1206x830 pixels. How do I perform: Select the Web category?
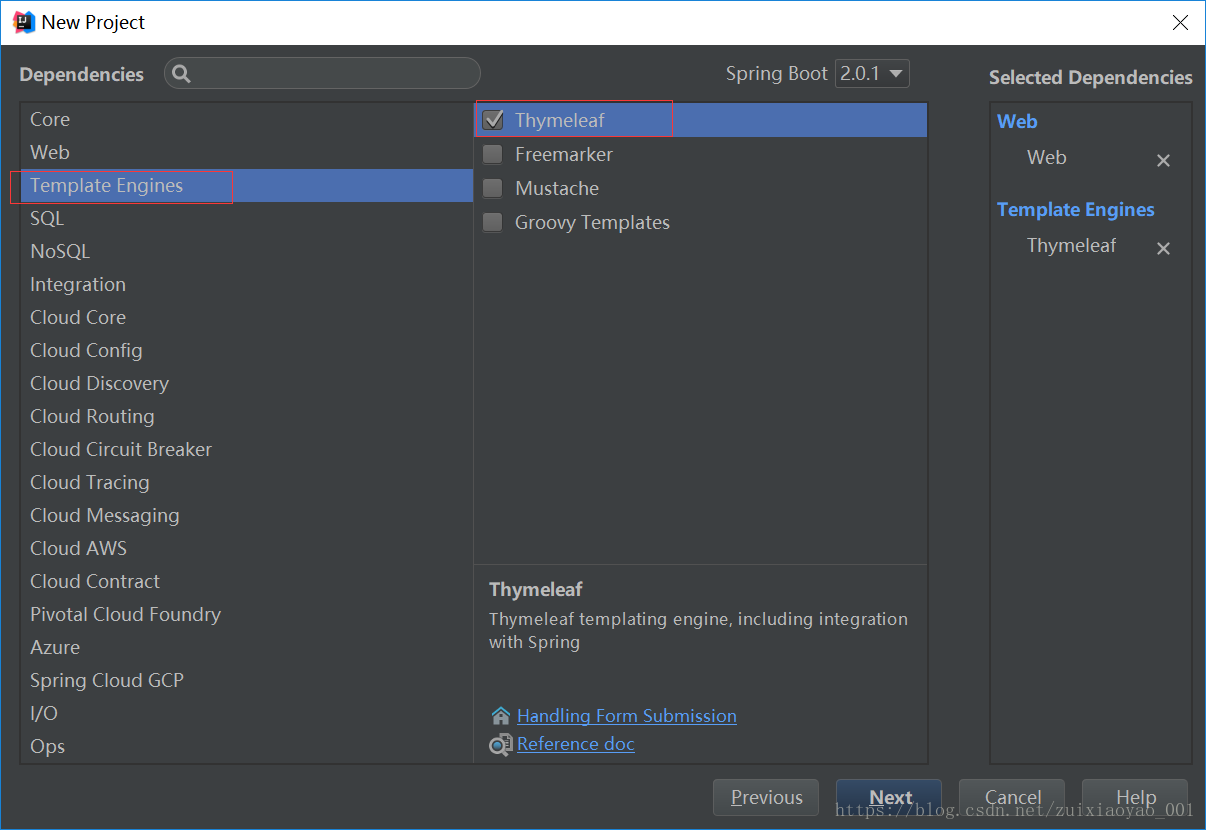tap(246, 152)
